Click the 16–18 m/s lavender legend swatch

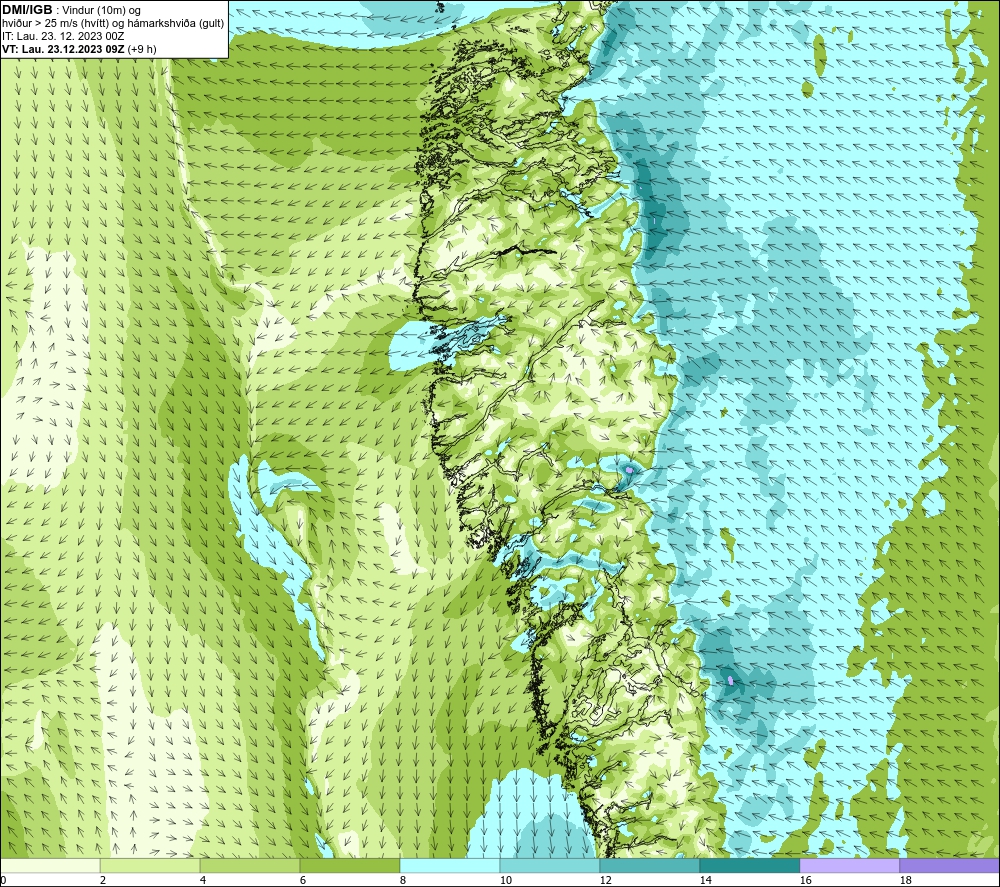pos(849,865)
